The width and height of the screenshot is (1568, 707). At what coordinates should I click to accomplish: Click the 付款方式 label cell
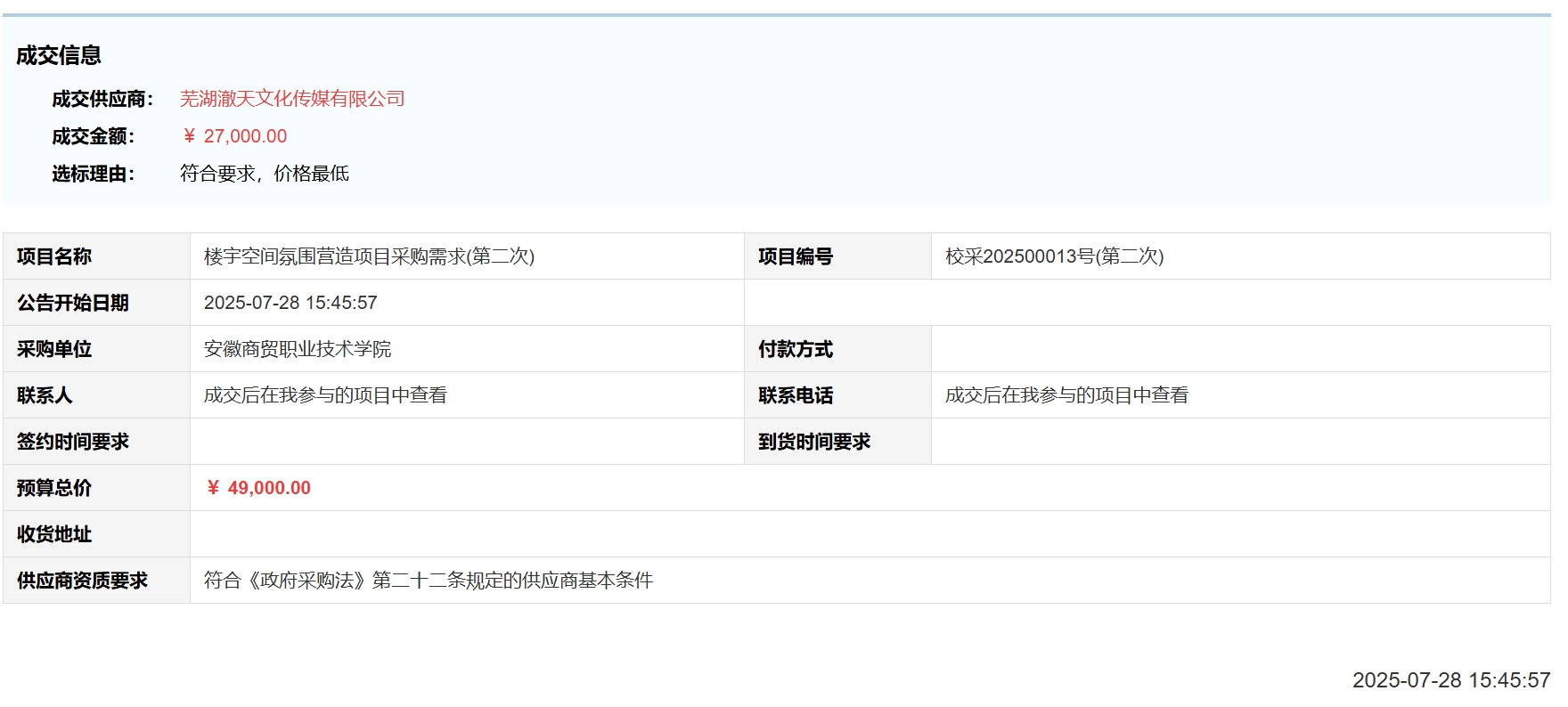(x=796, y=349)
